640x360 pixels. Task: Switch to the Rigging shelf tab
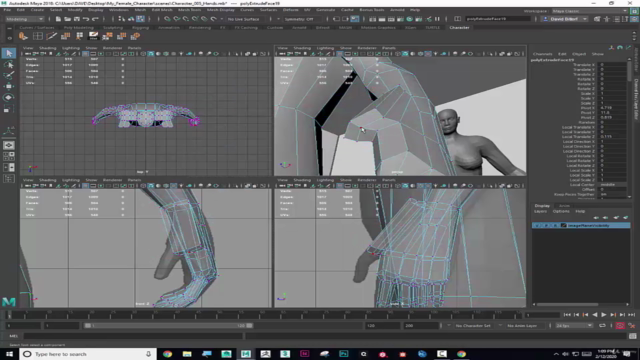(140, 27)
